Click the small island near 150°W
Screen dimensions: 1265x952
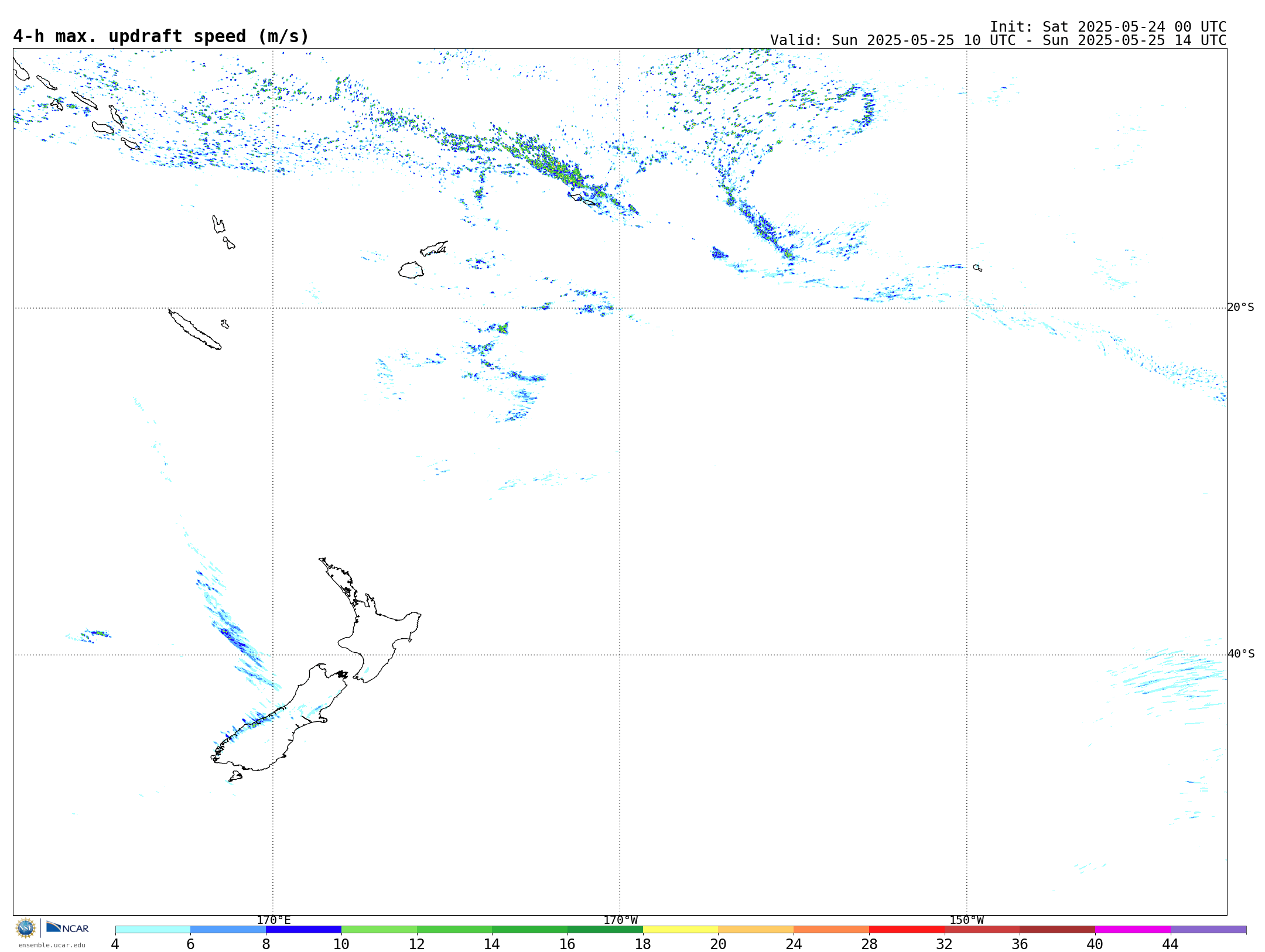coord(977,268)
